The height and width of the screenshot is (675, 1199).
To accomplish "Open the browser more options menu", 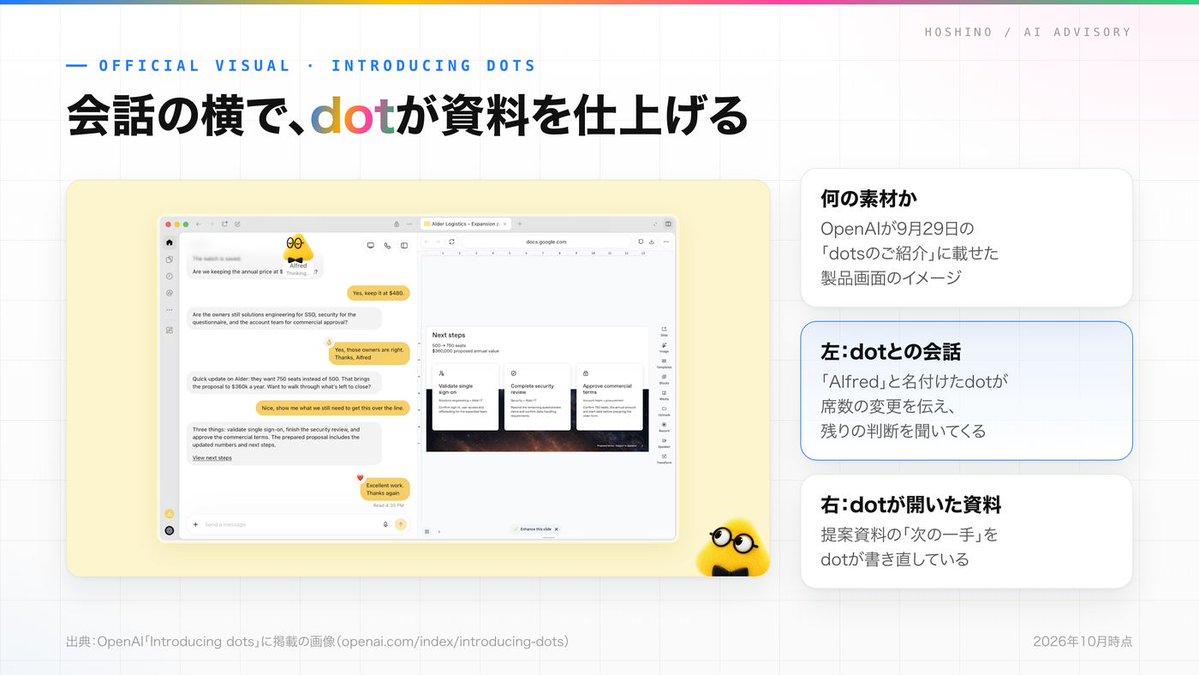I will click(666, 242).
